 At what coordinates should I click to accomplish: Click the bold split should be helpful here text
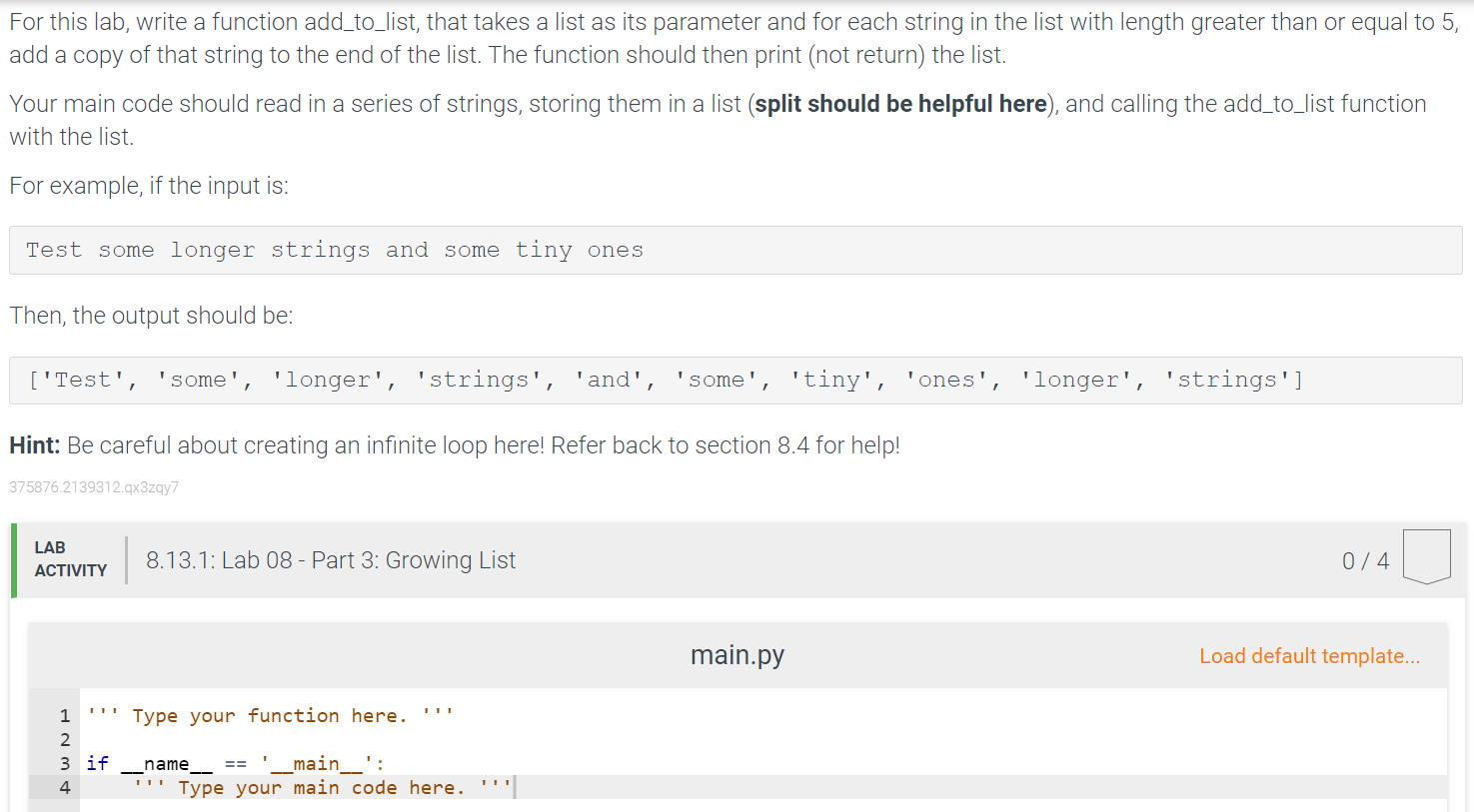click(x=898, y=103)
